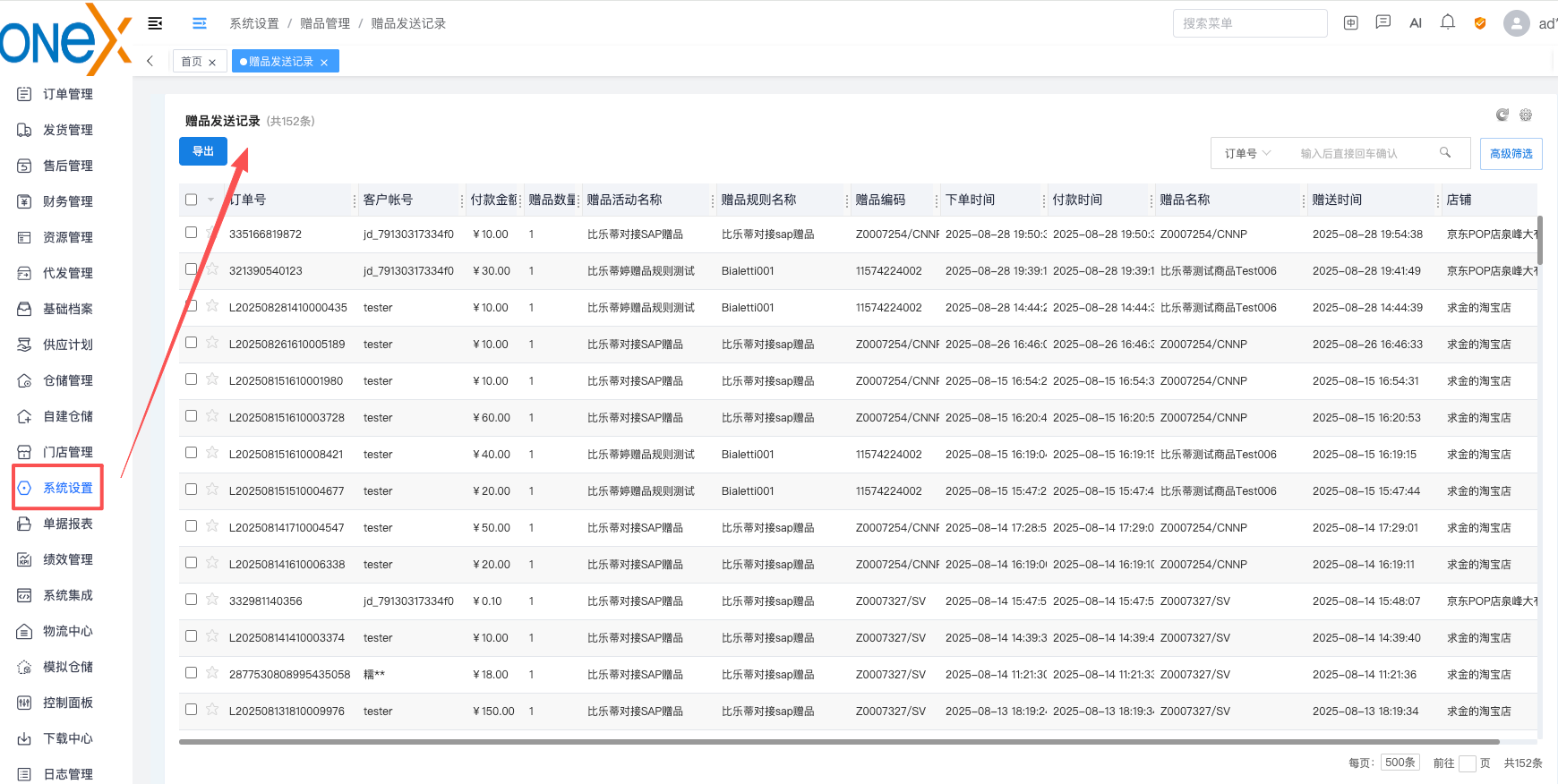Open the 500条 per-page dropdown

coord(1400,763)
